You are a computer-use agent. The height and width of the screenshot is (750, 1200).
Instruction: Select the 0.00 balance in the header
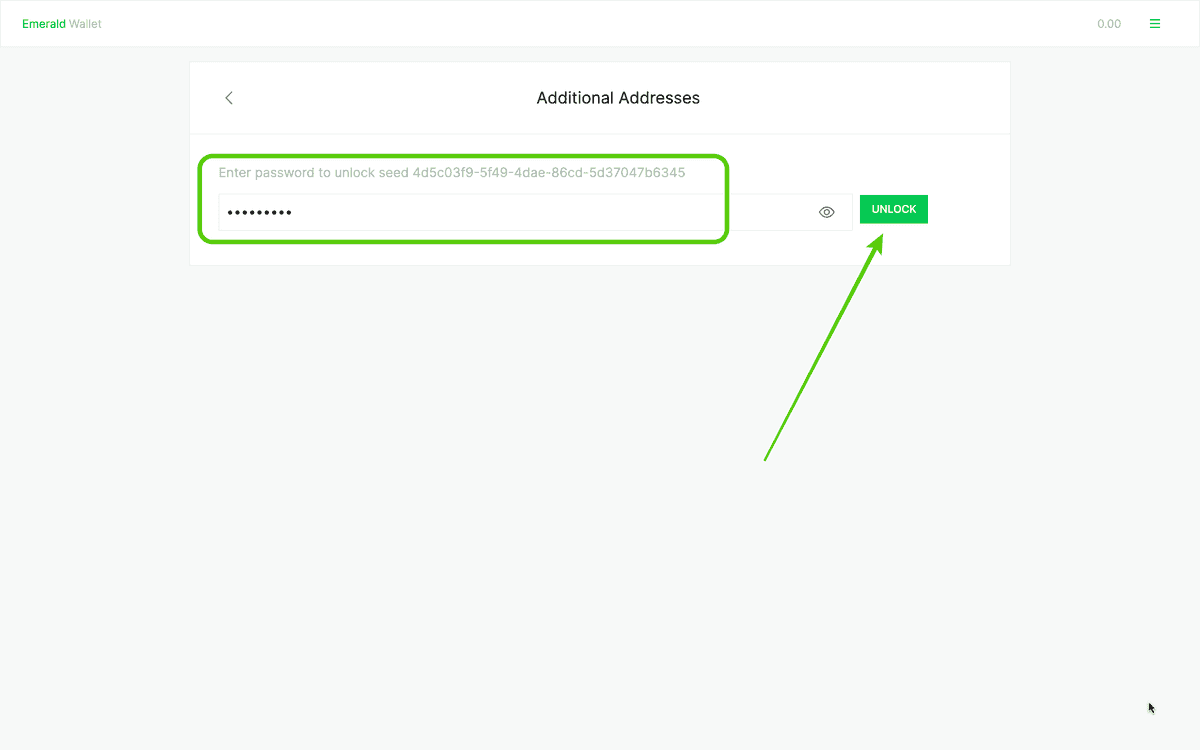coord(1108,24)
